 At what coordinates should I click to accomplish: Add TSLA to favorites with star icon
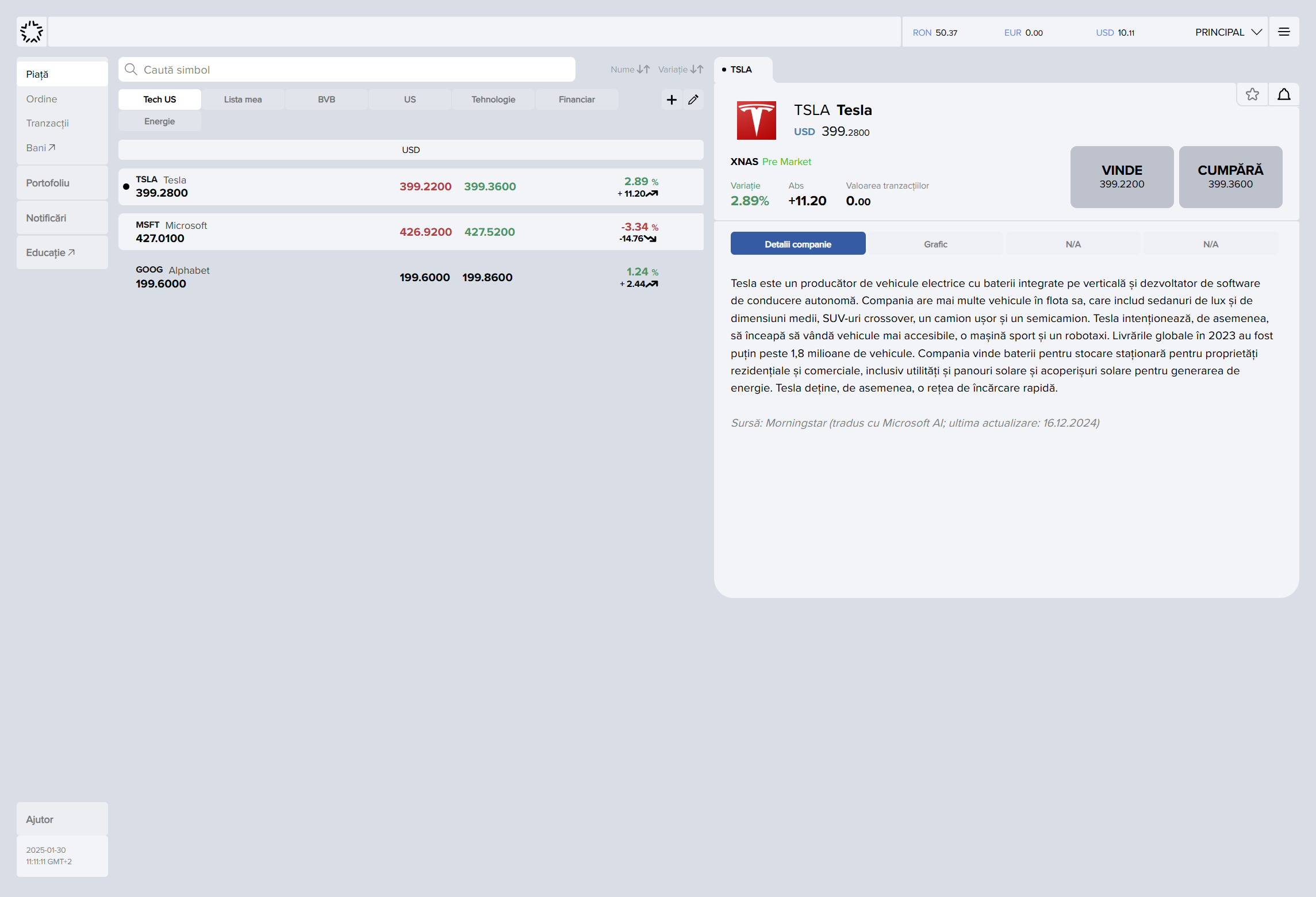[x=1252, y=94]
